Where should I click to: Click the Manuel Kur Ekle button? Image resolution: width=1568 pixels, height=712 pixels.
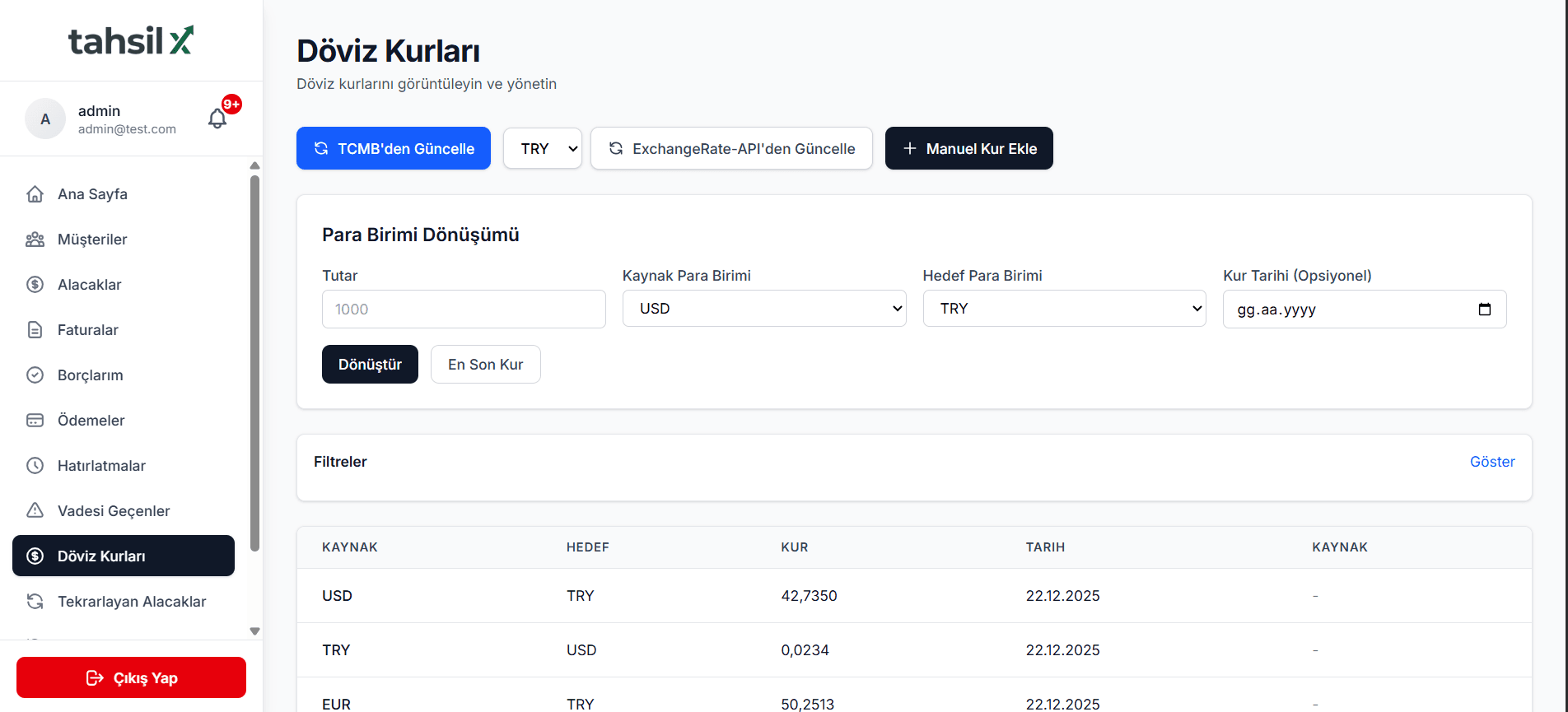pos(968,148)
